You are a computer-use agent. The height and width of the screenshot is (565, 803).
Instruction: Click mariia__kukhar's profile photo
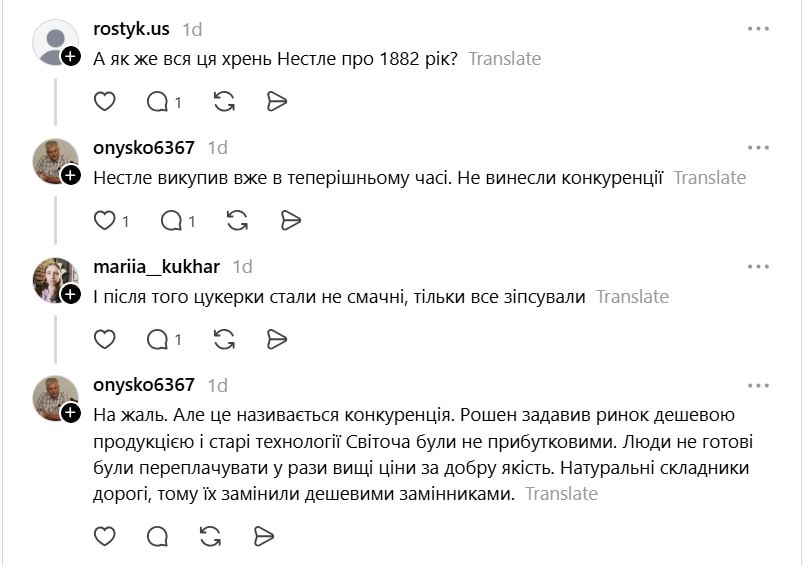(x=54, y=279)
